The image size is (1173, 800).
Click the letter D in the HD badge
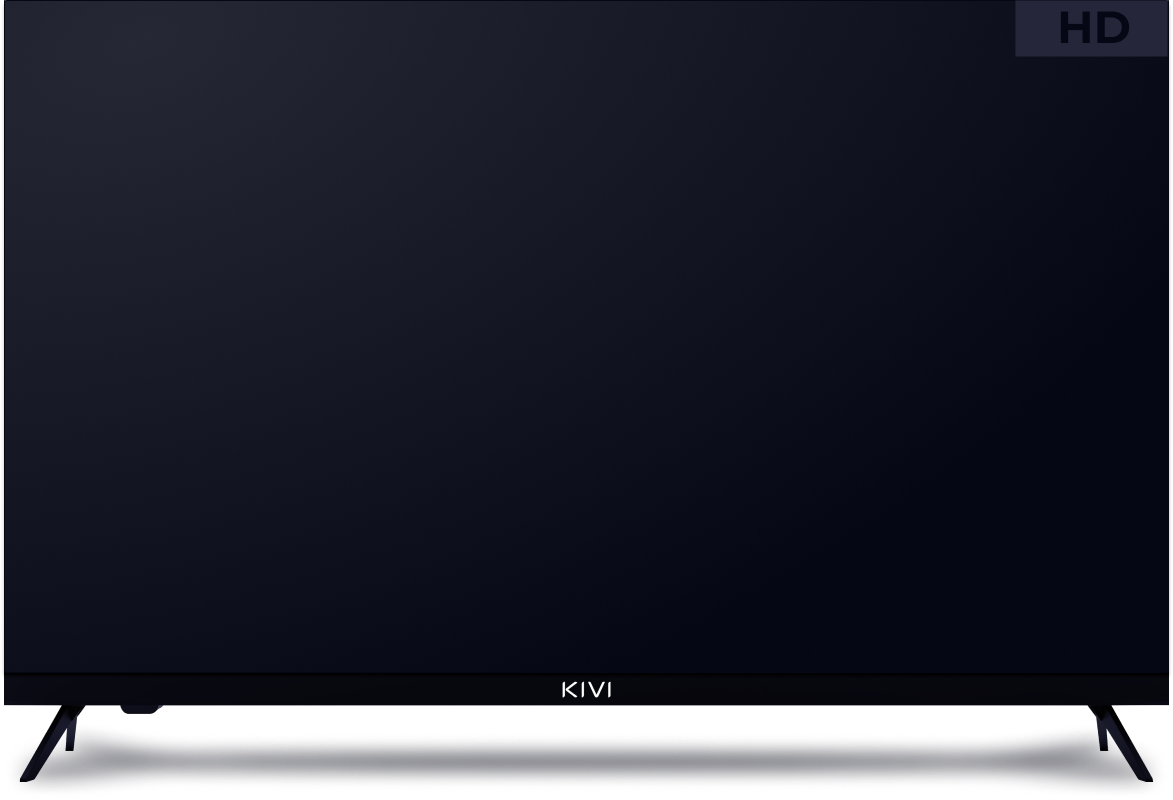point(1112,29)
